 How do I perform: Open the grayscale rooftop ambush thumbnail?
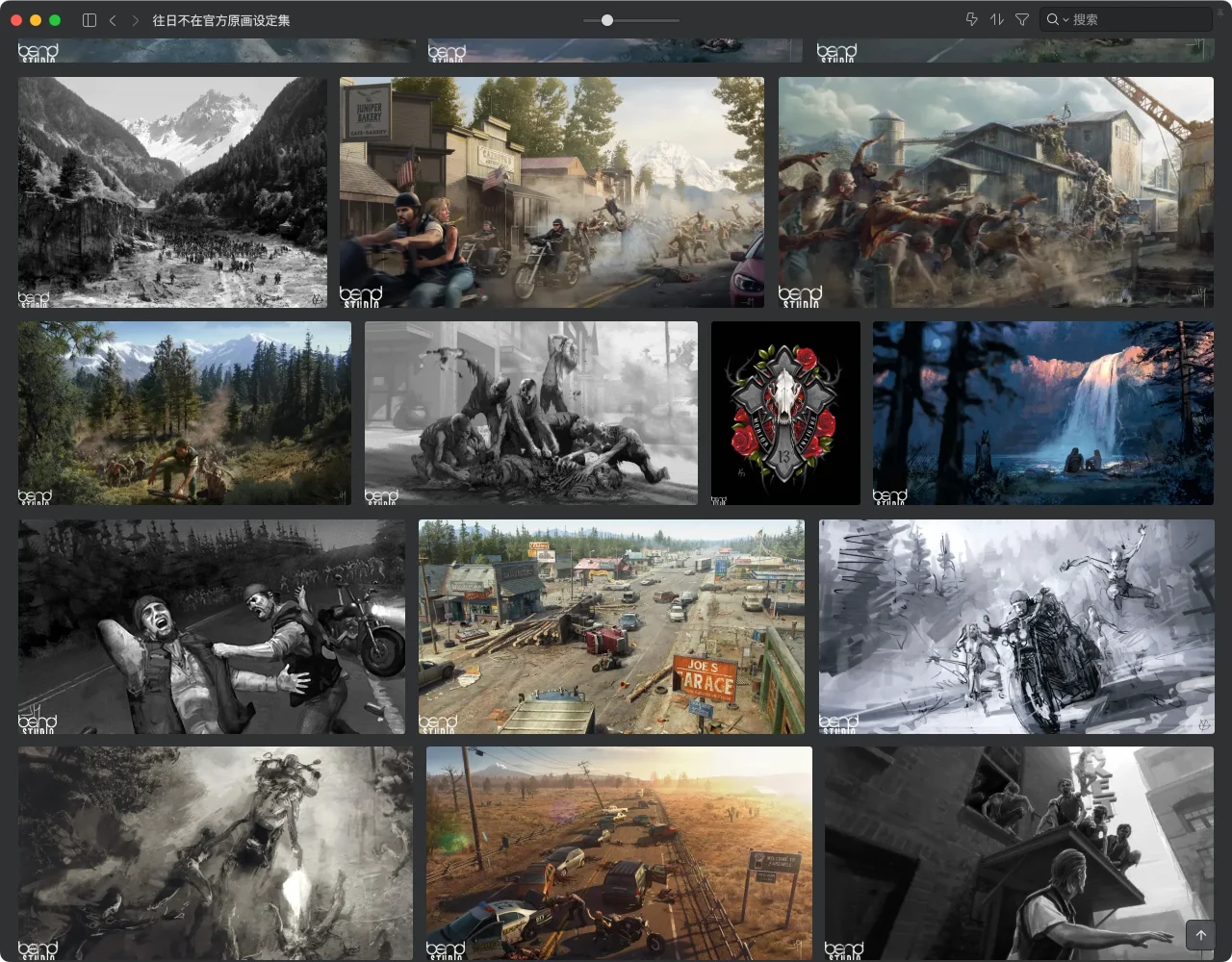coord(1019,853)
